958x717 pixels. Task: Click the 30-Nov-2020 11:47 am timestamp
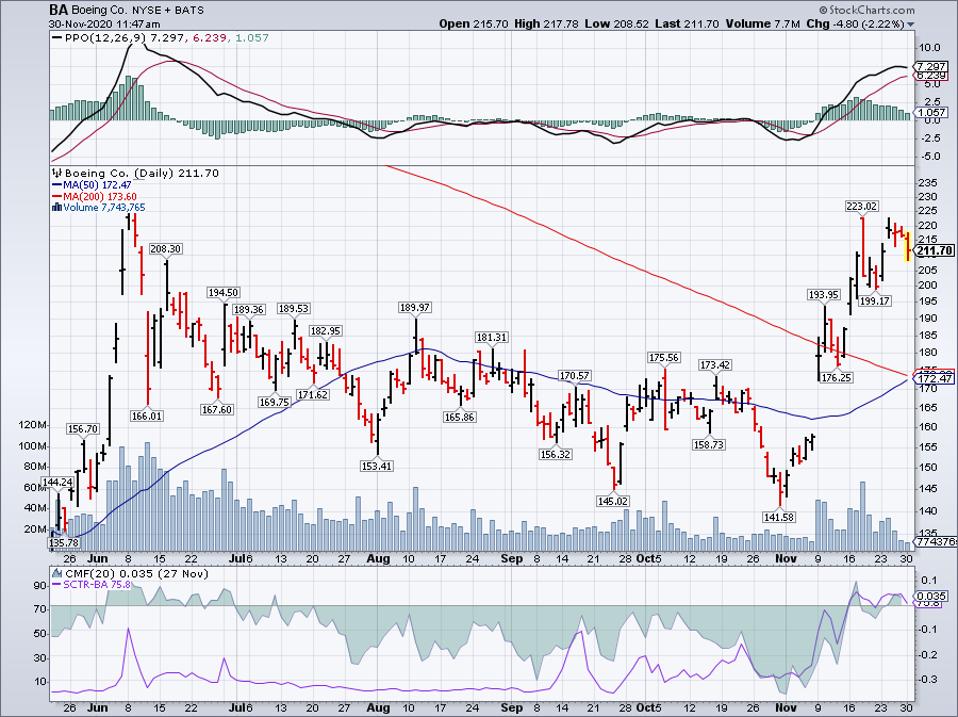point(105,24)
